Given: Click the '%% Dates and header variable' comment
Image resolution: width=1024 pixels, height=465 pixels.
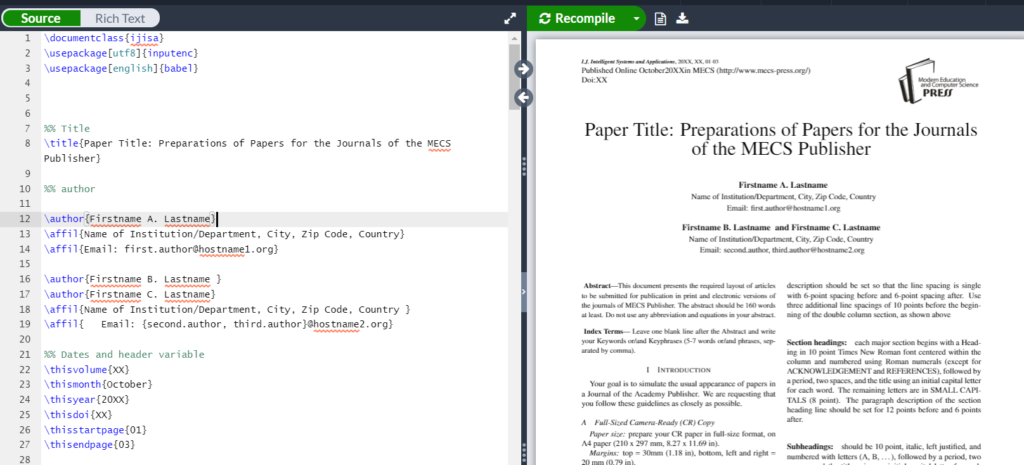Looking at the screenshot, I should (124, 354).
